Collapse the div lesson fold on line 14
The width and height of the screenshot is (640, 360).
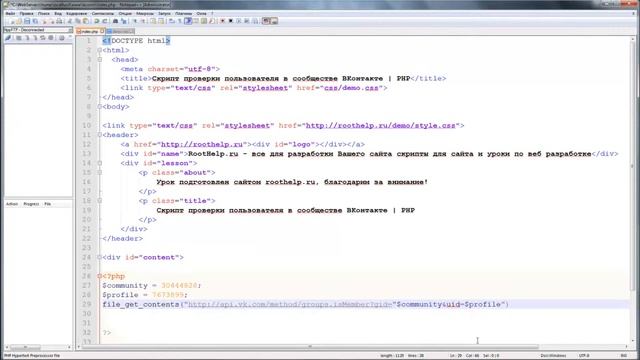click(100, 163)
